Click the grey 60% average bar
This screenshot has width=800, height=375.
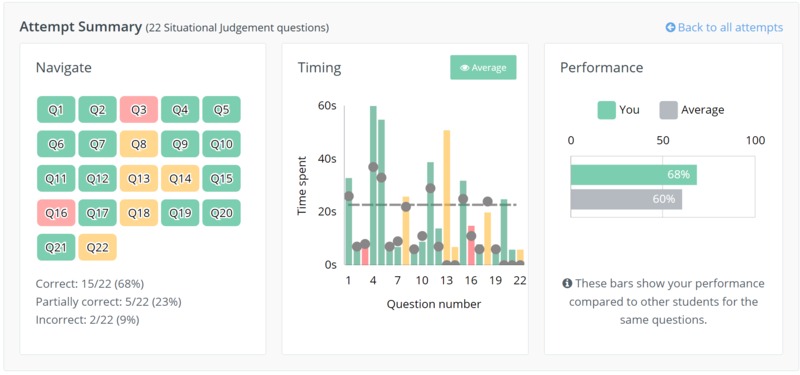click(626, 199)
